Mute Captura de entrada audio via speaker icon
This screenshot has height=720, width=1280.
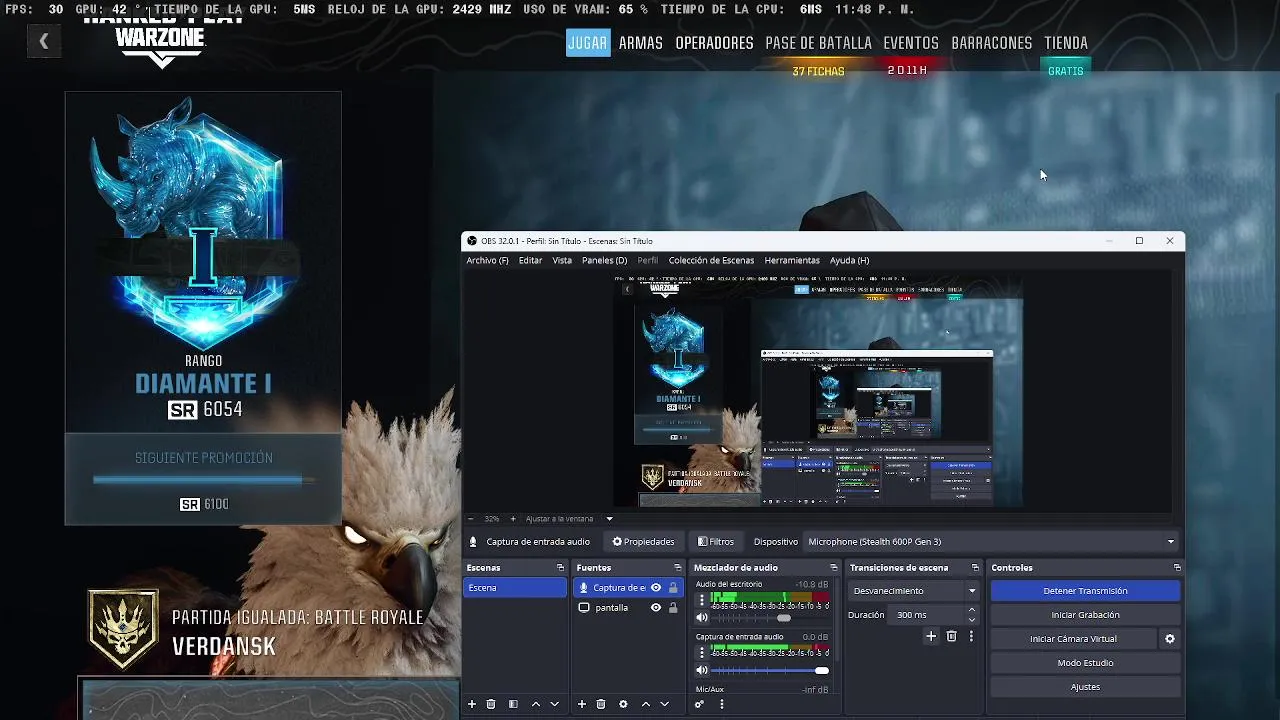point(702,671)
